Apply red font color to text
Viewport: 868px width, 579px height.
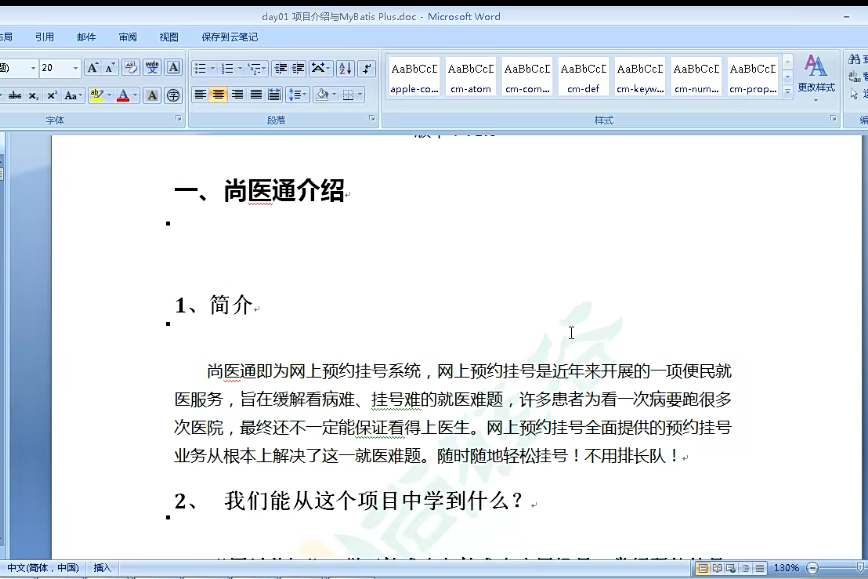123,95
